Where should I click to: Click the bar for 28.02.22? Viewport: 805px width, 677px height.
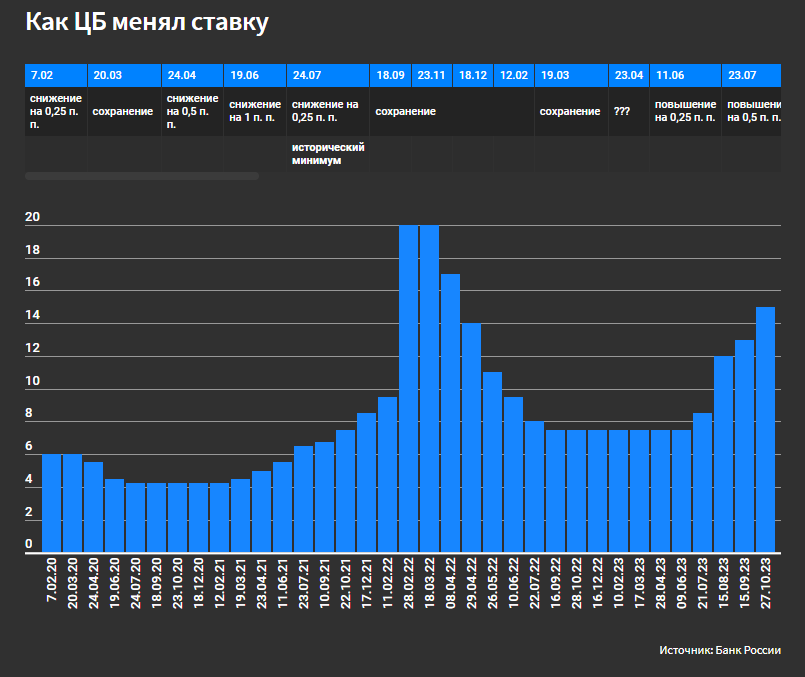[408, 388]
